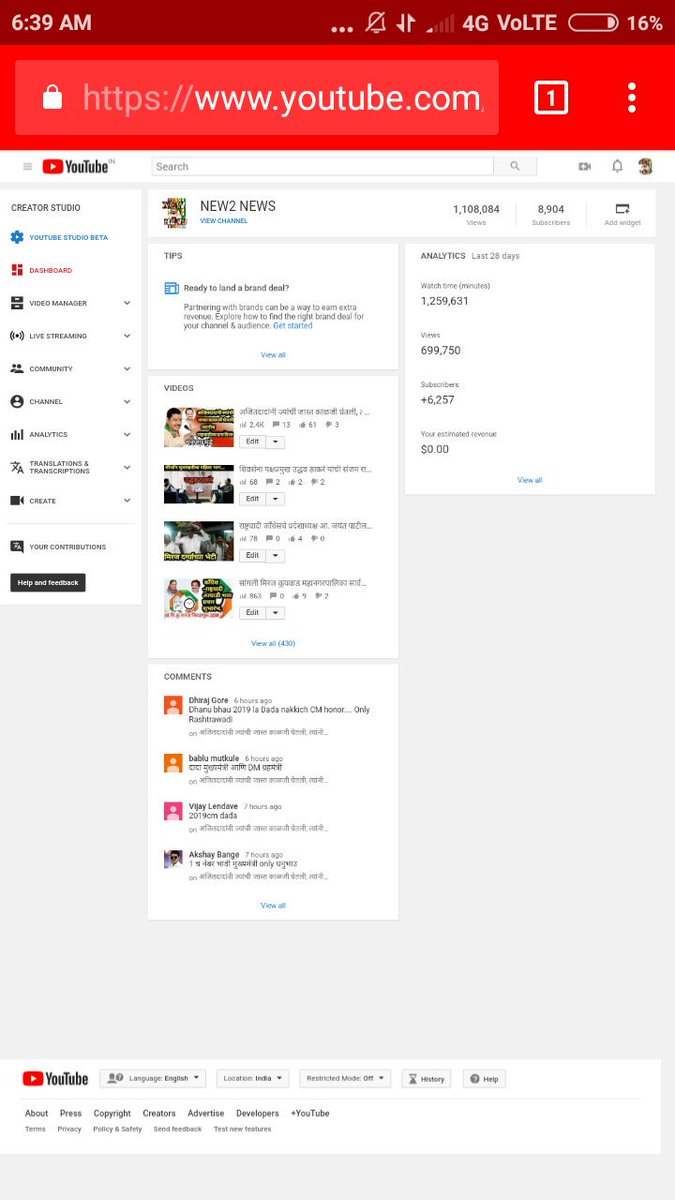This screenshot has width=675, height=1200.
Task: Click the Create camera icon in sidebar
Action: [x=17, y=500]
